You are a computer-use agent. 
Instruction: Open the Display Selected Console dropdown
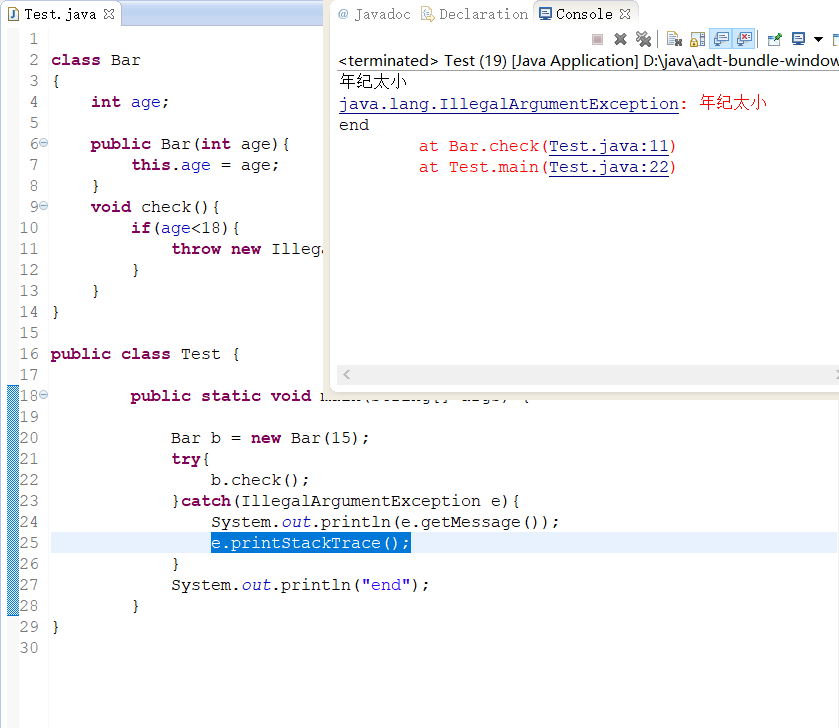[817, 38]
